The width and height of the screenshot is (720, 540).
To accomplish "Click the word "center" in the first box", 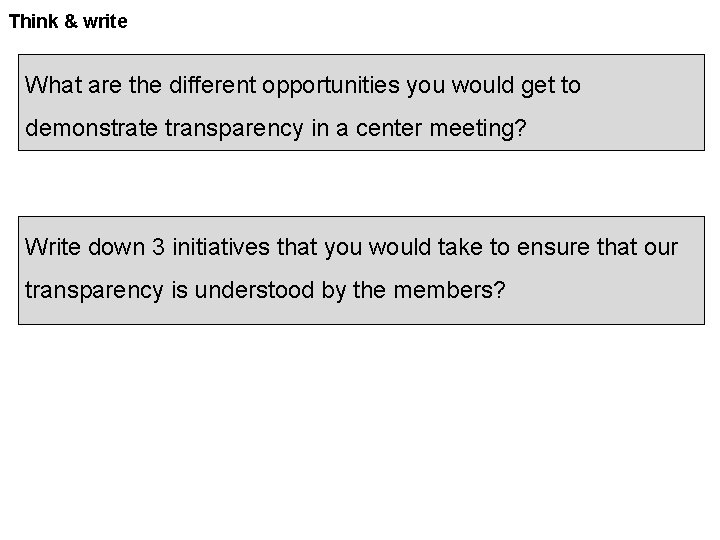I will [388, 129].
